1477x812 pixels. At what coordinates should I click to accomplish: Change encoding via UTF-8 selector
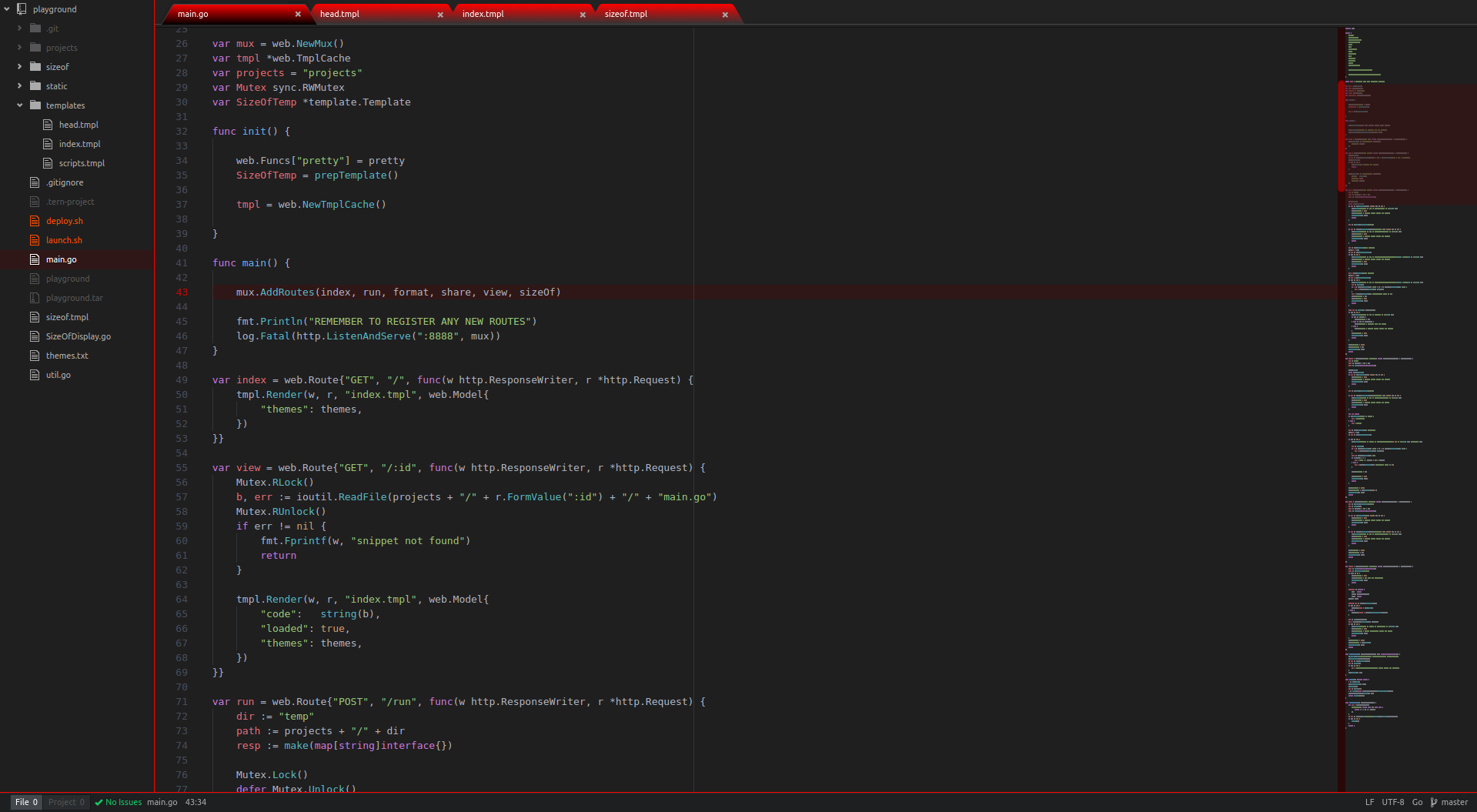[1393, 802]
